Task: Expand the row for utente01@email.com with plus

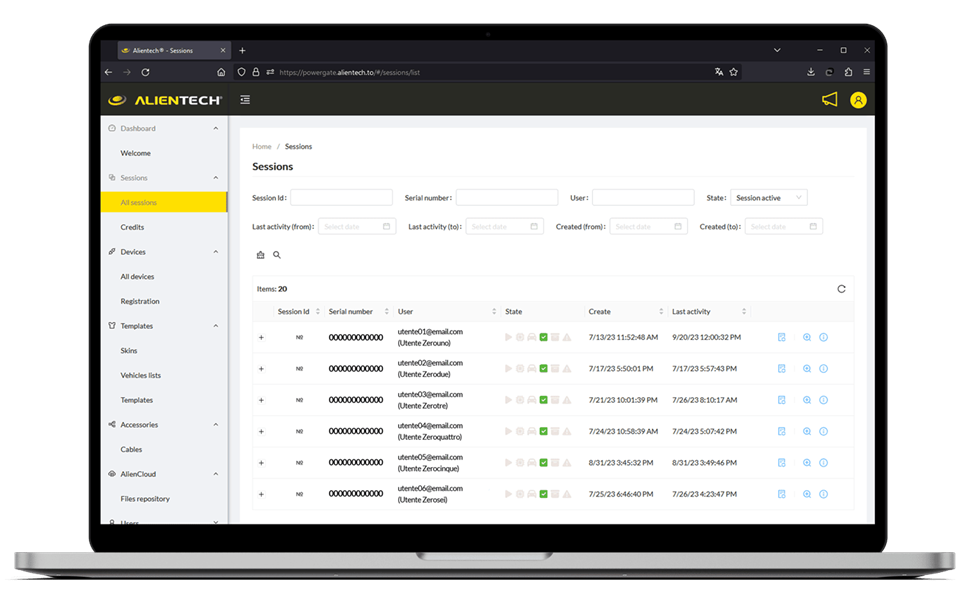Action: pyautogui.click(x=262, y=338)
